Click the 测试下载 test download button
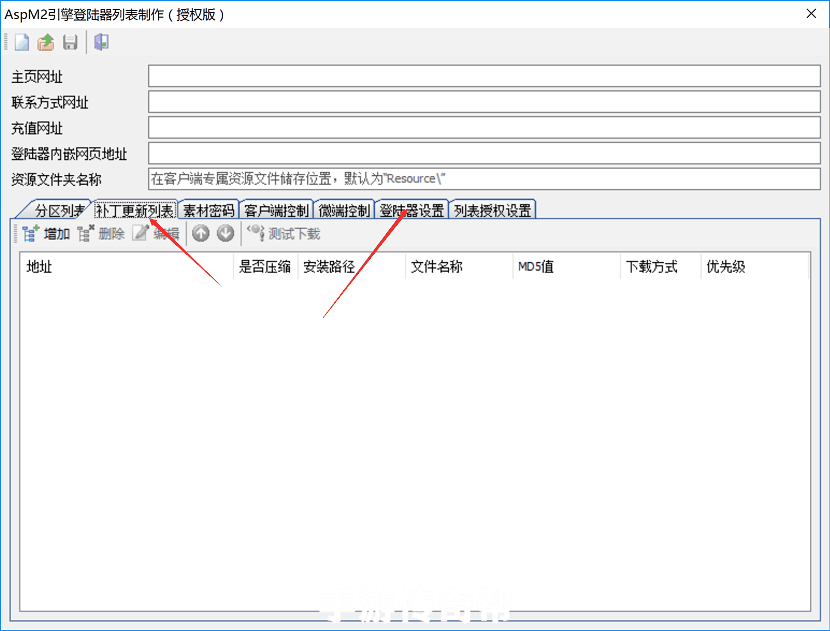This screenshot has width=830, height=631. pyautogui.click(x=284, y=233)
